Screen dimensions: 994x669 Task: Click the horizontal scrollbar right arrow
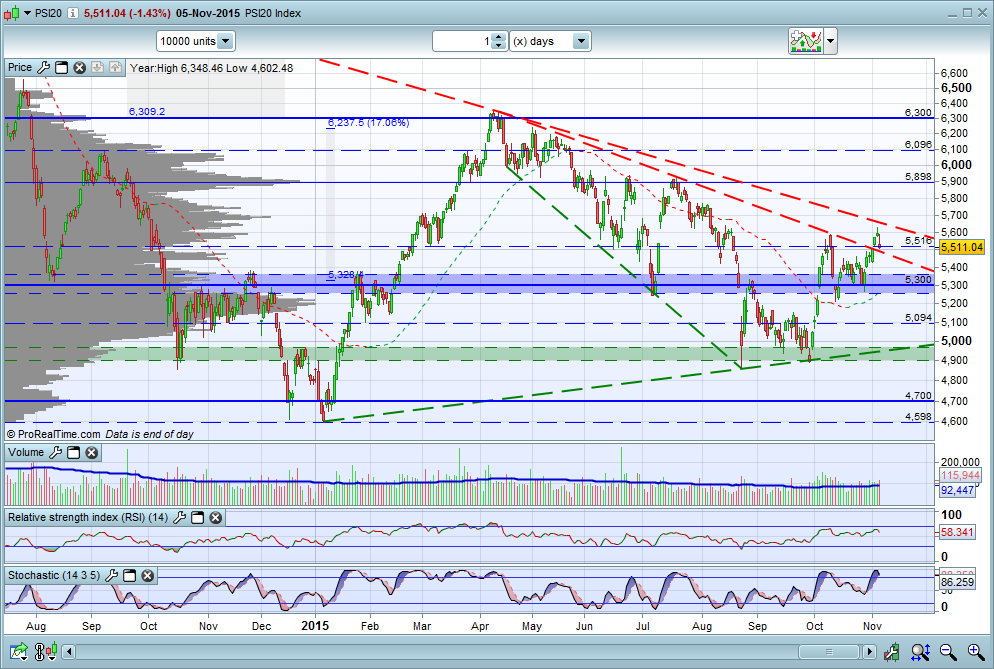pos(870,651)
